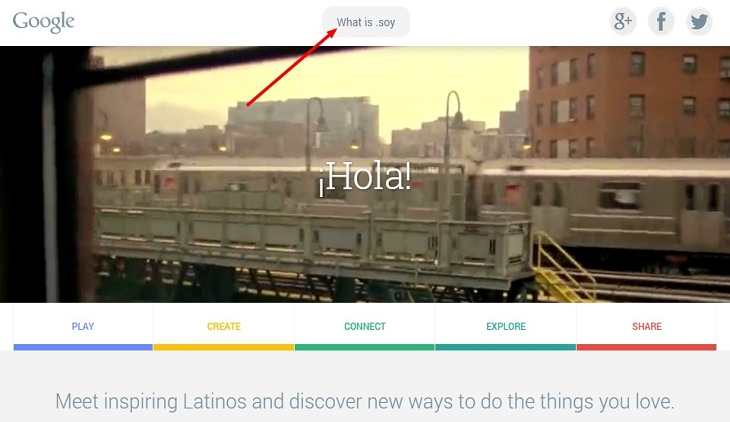The height and width of the screenshot is (422, 730).
Task: Open the "What is .soy" button
Action: click(x=366, y=22)
